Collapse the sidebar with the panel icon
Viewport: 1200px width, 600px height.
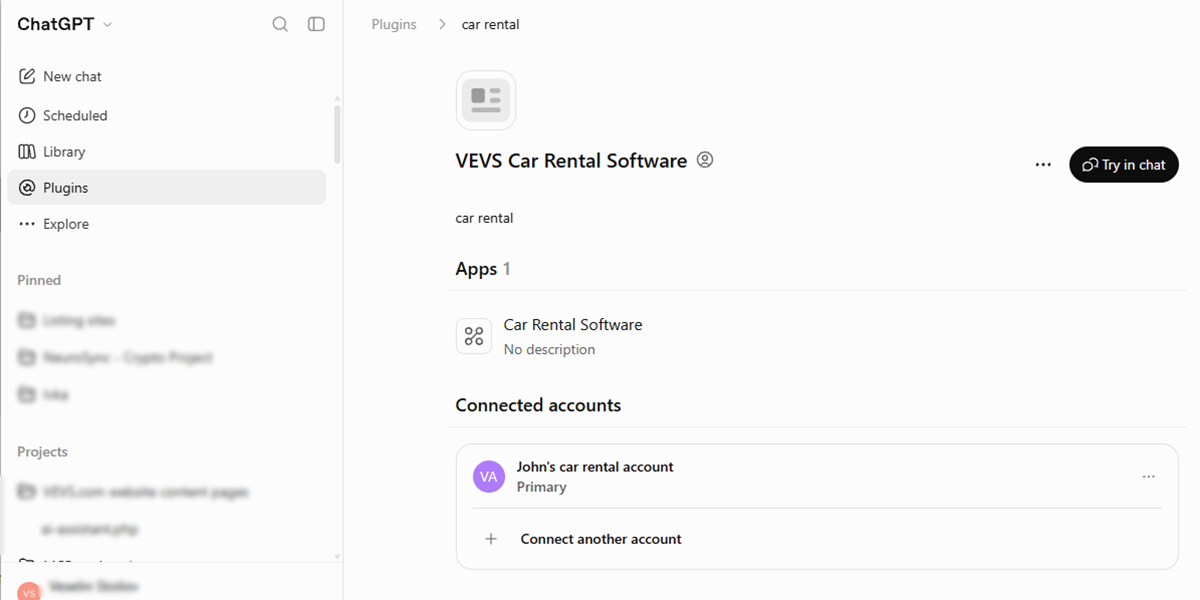tap(316, 24)
